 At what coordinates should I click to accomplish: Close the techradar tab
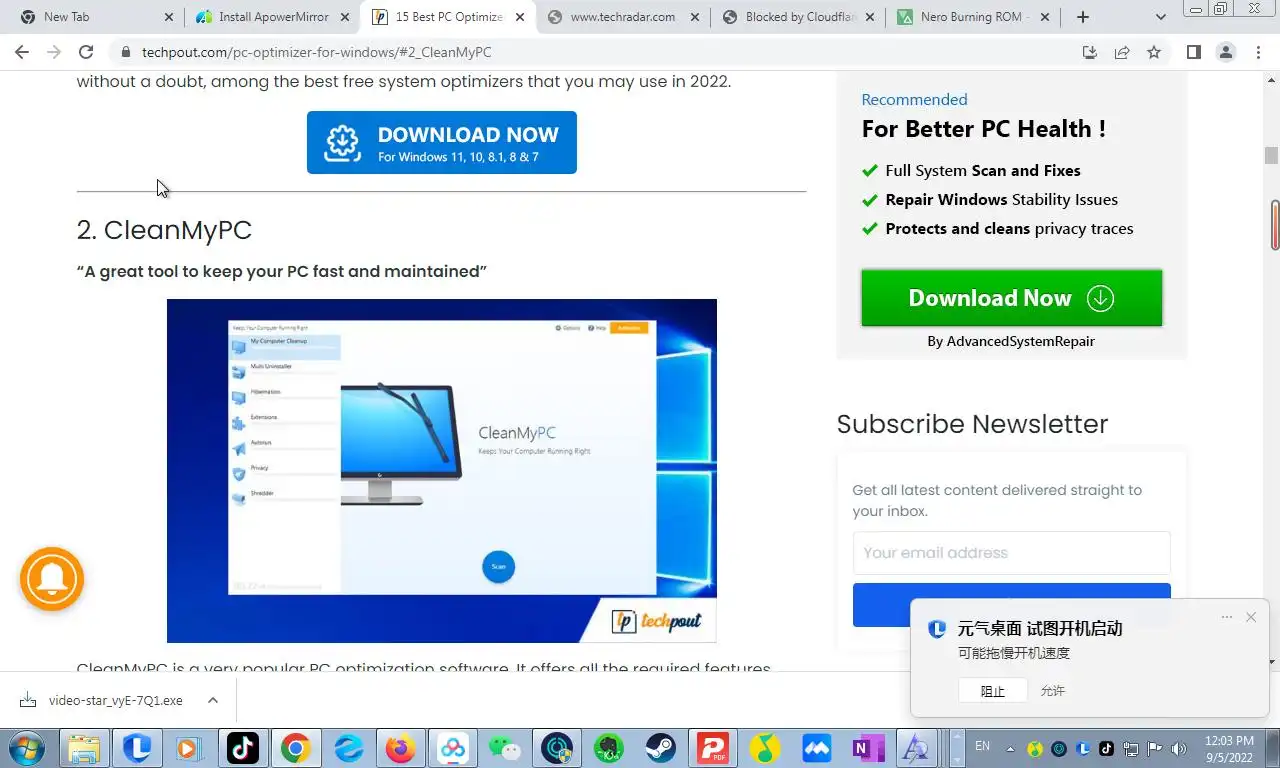[695, 17]
